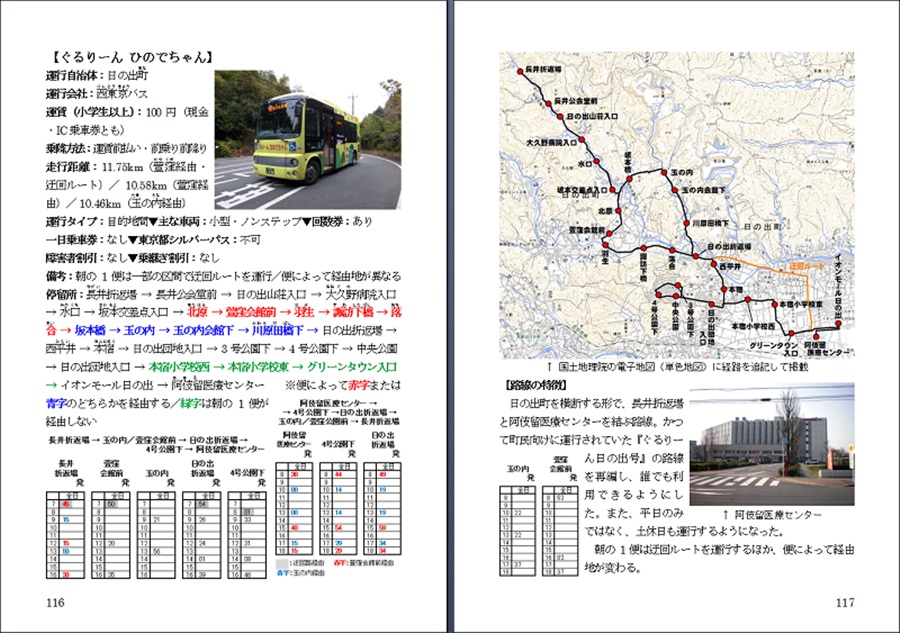Click the line 運行会社：西東京バス

click(x=96, y=93)
